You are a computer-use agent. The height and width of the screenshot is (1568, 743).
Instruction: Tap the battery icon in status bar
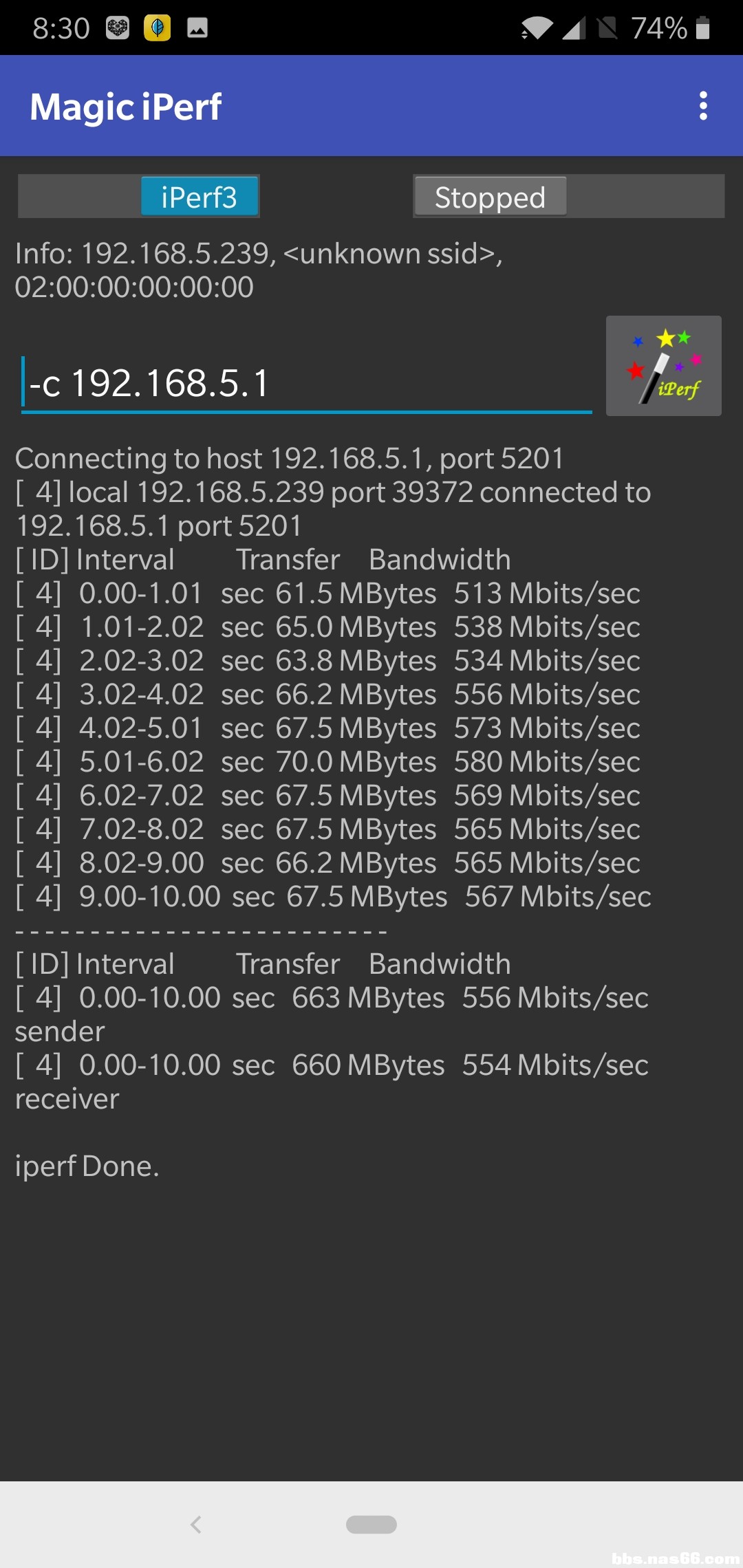click(x=702, y=28)
